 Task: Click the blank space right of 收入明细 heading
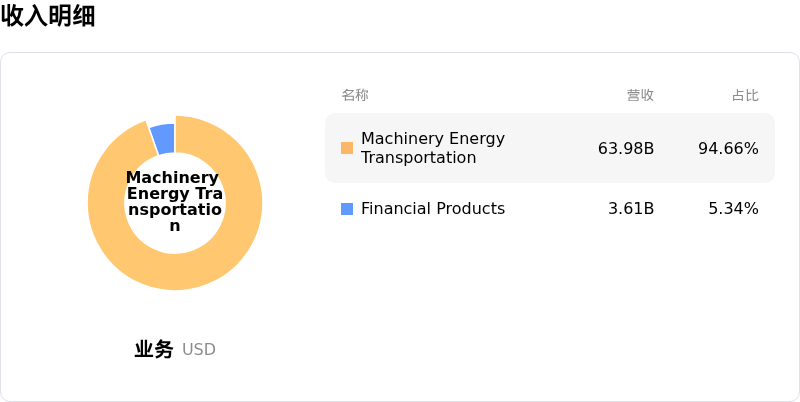click(400, 16)
